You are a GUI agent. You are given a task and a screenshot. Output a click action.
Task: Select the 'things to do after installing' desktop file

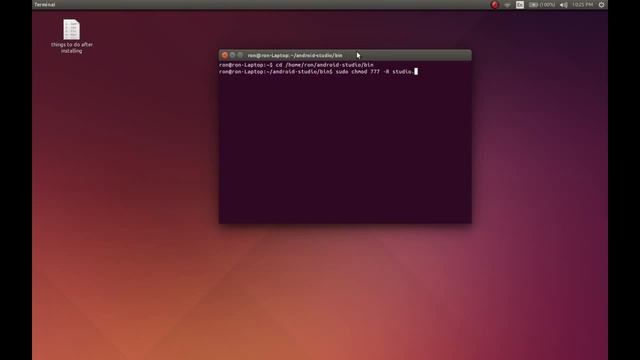[x=71, y=36]
